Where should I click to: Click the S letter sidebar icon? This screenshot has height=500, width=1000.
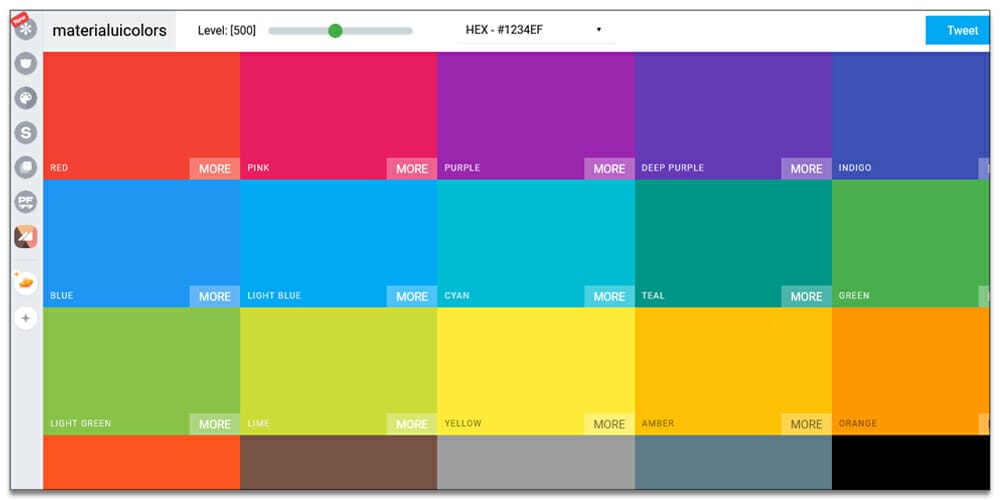(26, 133)
